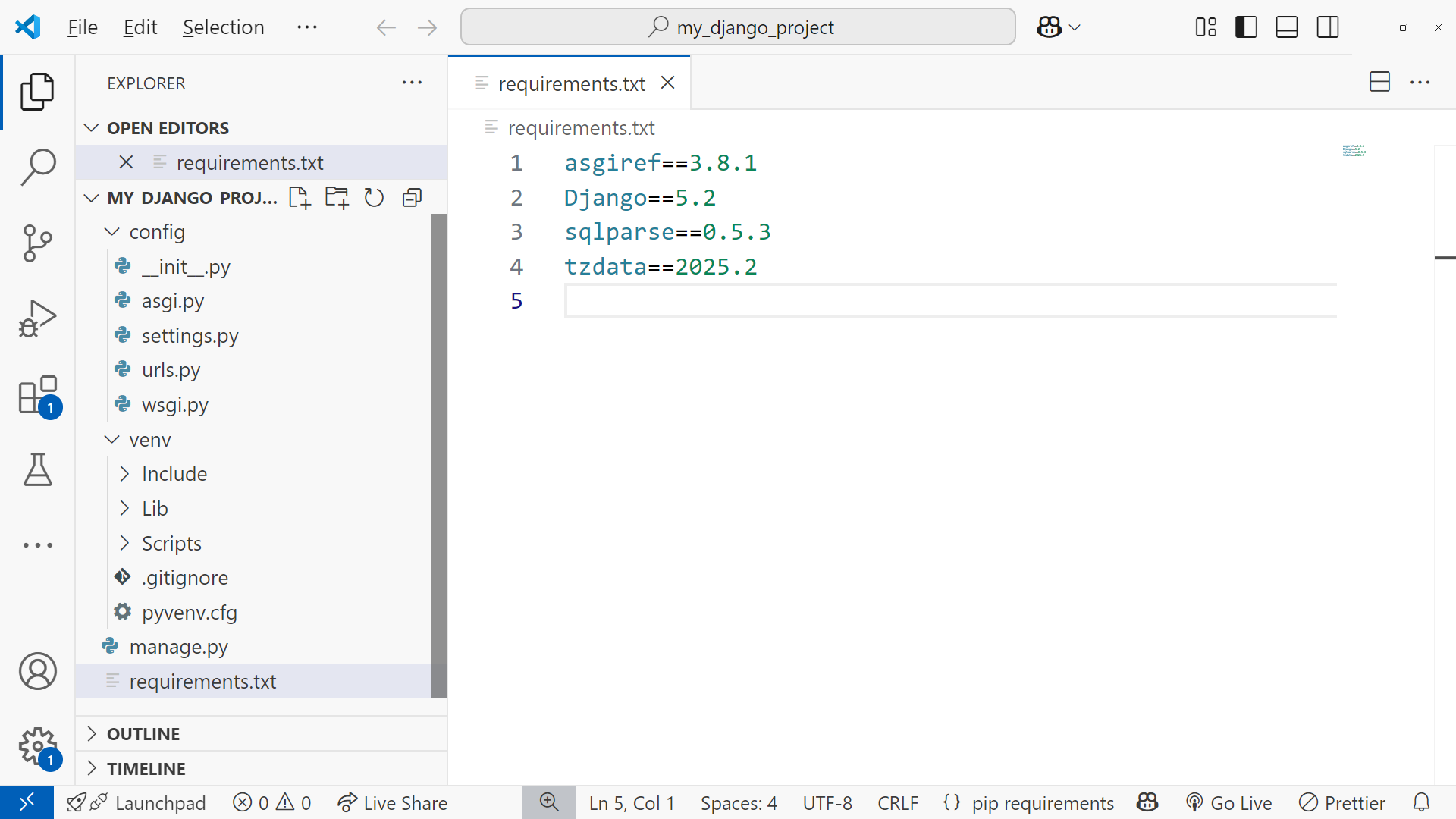This screenshot has width=1456, height=819.
Task: Open the Run and Debug view
Action: (37, 318)
